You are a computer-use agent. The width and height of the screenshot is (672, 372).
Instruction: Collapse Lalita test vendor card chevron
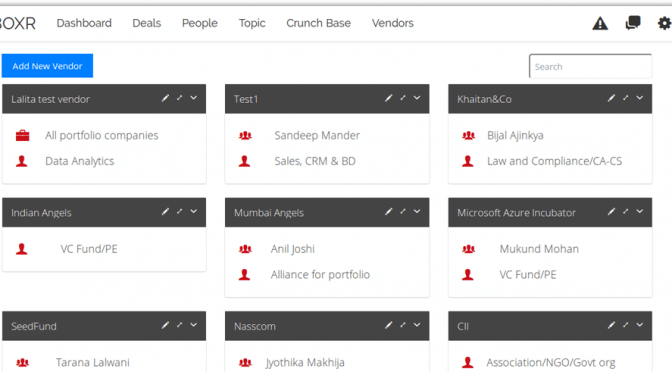pyautogui.click(x=194, y=98)
